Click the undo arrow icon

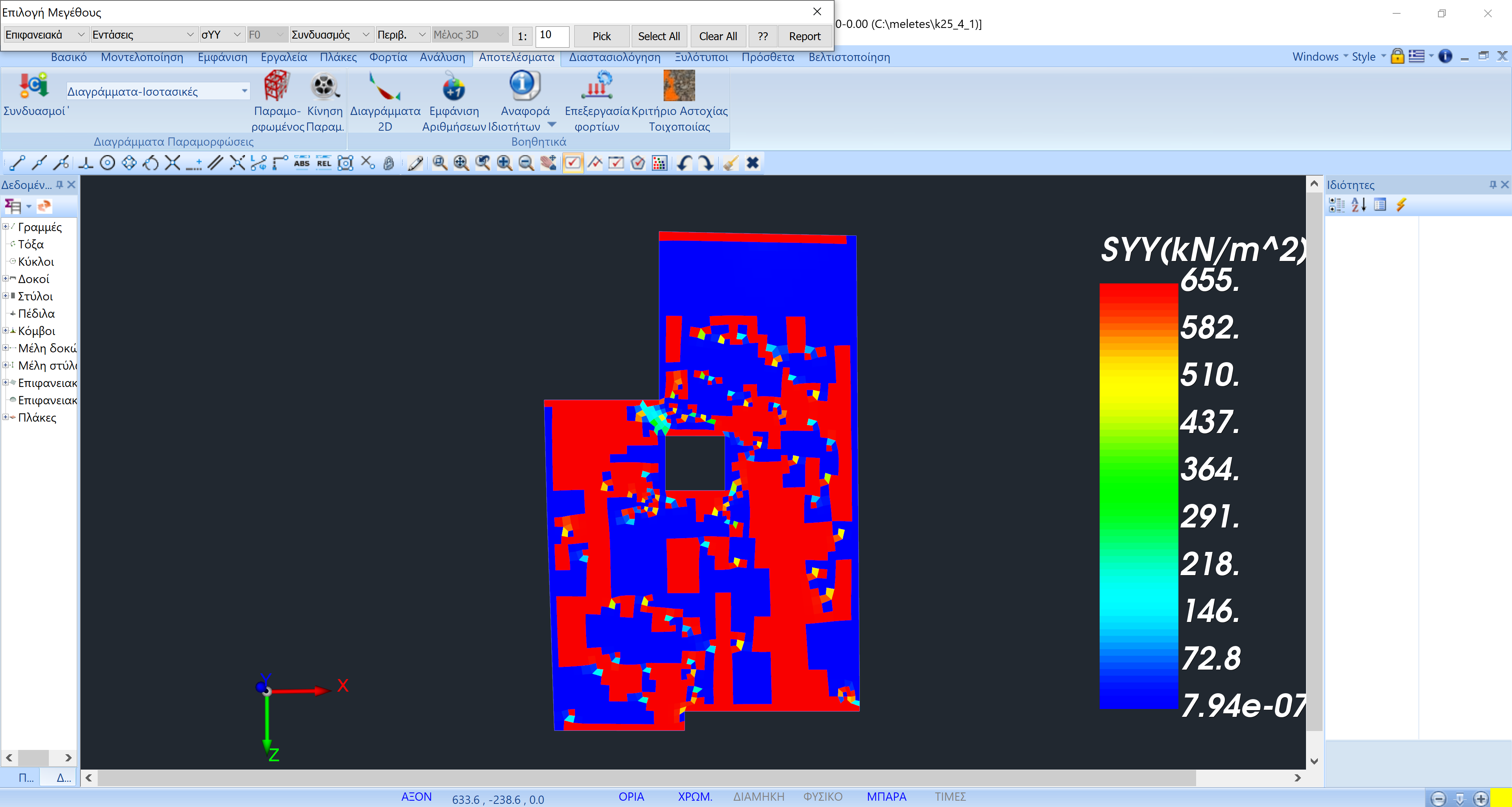tap(684, 163)
